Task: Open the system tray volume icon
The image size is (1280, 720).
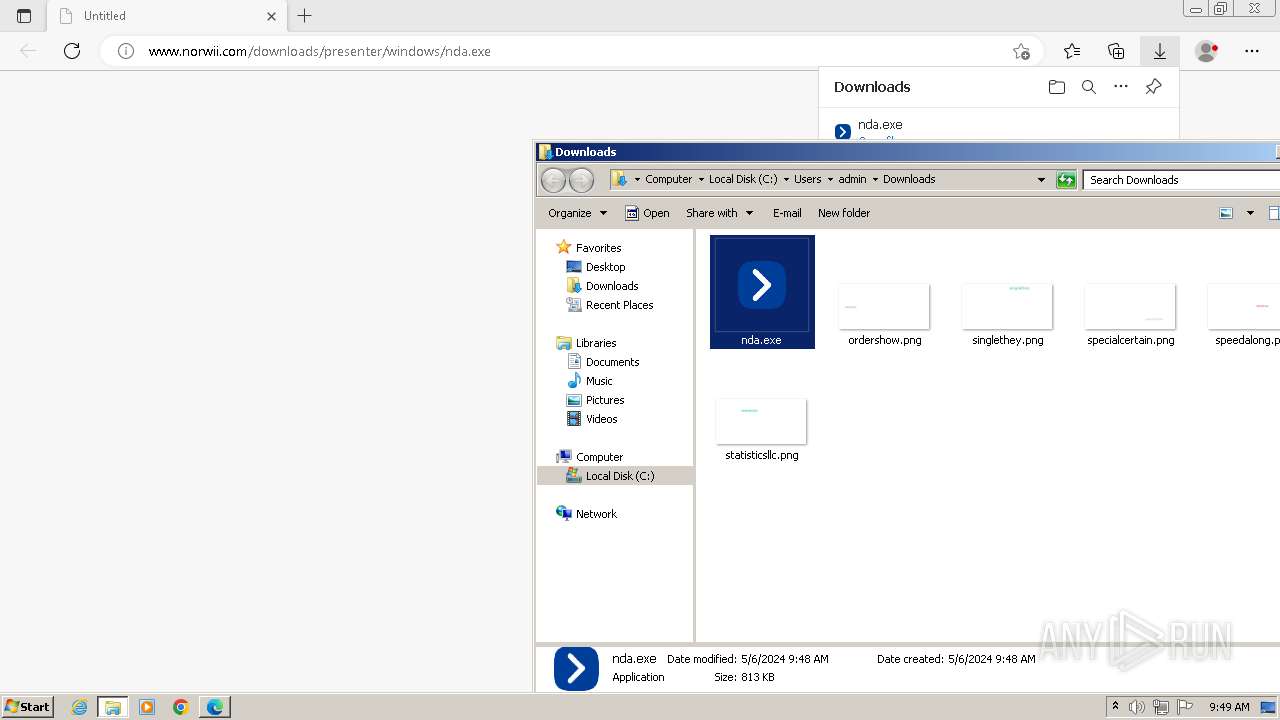Action: point(1137,707)
